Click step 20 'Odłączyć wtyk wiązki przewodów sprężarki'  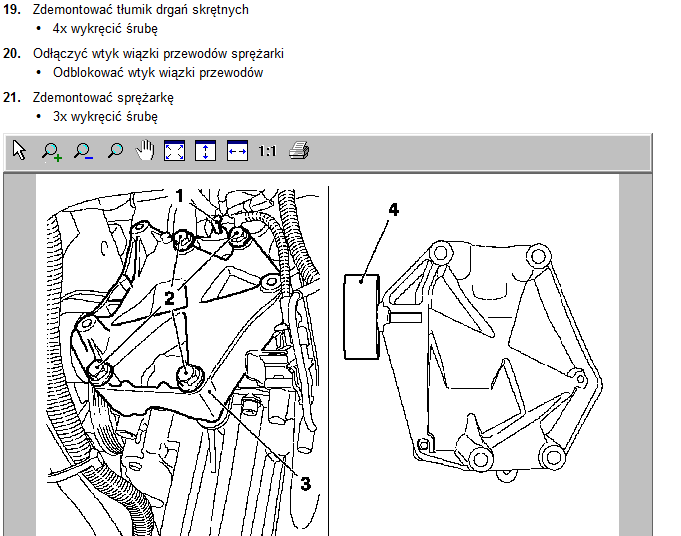point(157,53)
